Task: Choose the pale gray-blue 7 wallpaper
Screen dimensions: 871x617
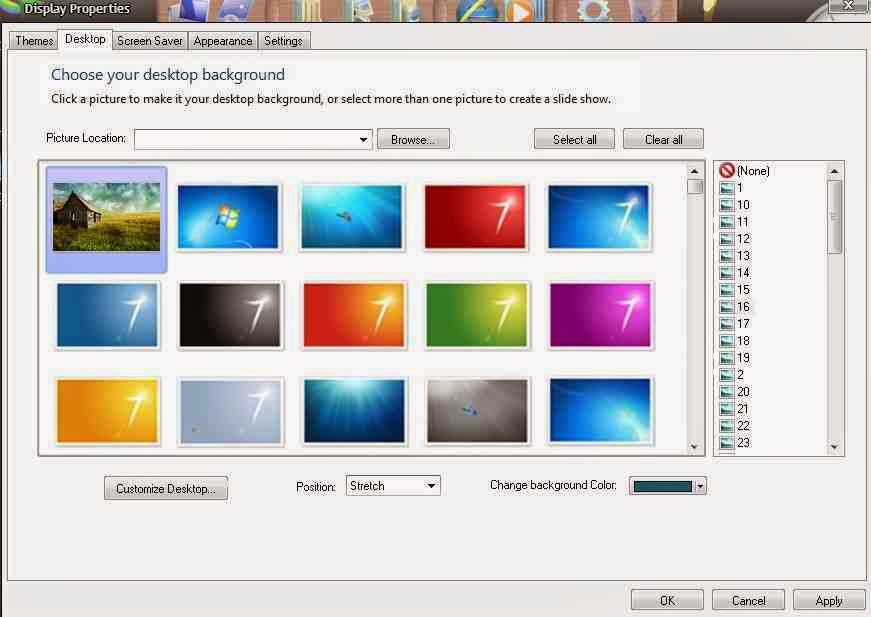Action: (231, 411)
